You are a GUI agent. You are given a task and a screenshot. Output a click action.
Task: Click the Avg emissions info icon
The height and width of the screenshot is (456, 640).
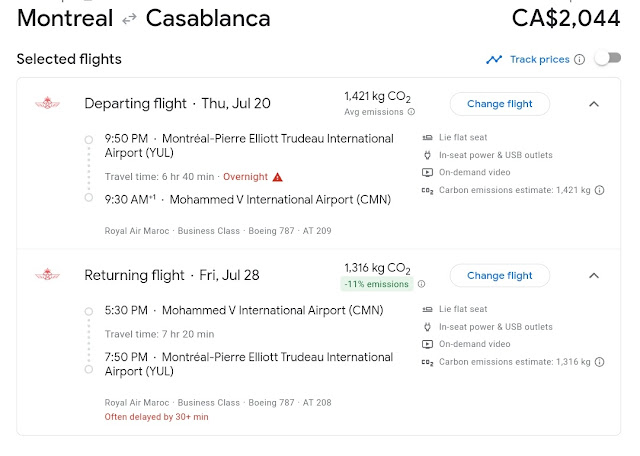[x=411, y=112]
